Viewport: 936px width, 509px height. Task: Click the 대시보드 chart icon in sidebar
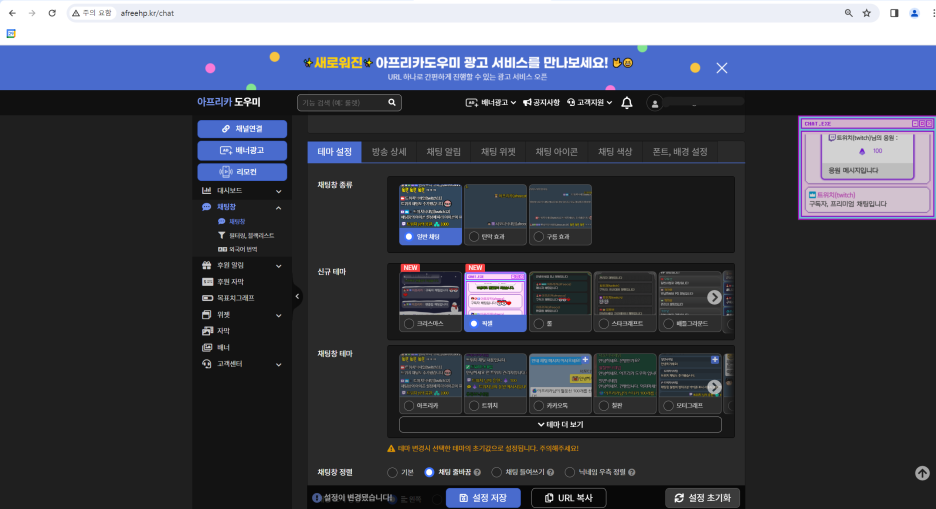pos(207,191)
